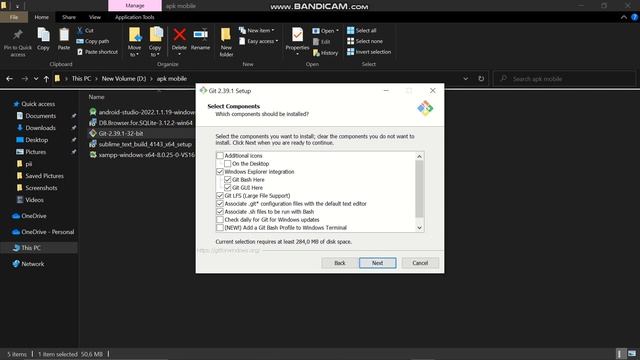Open the Easy access dropdown
Screen dimensions: 640x360
pos(259,41)
